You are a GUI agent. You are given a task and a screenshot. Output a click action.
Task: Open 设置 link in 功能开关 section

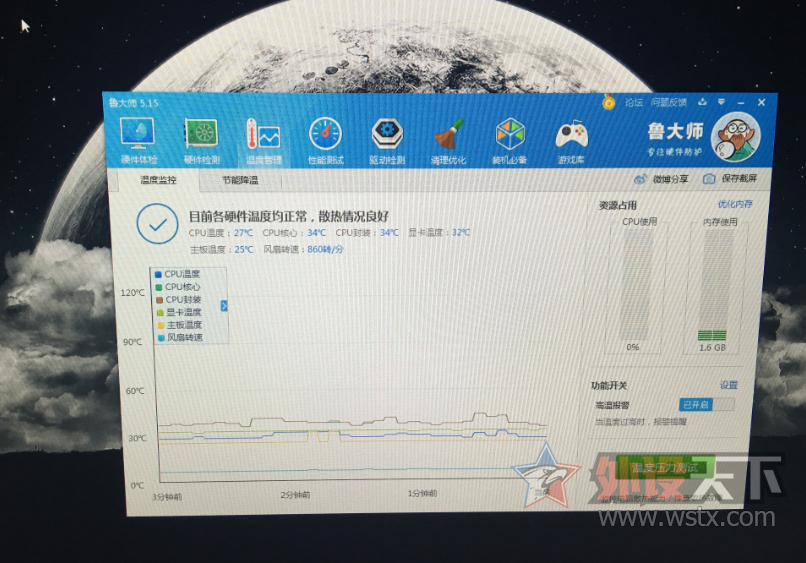pos(728,385)
